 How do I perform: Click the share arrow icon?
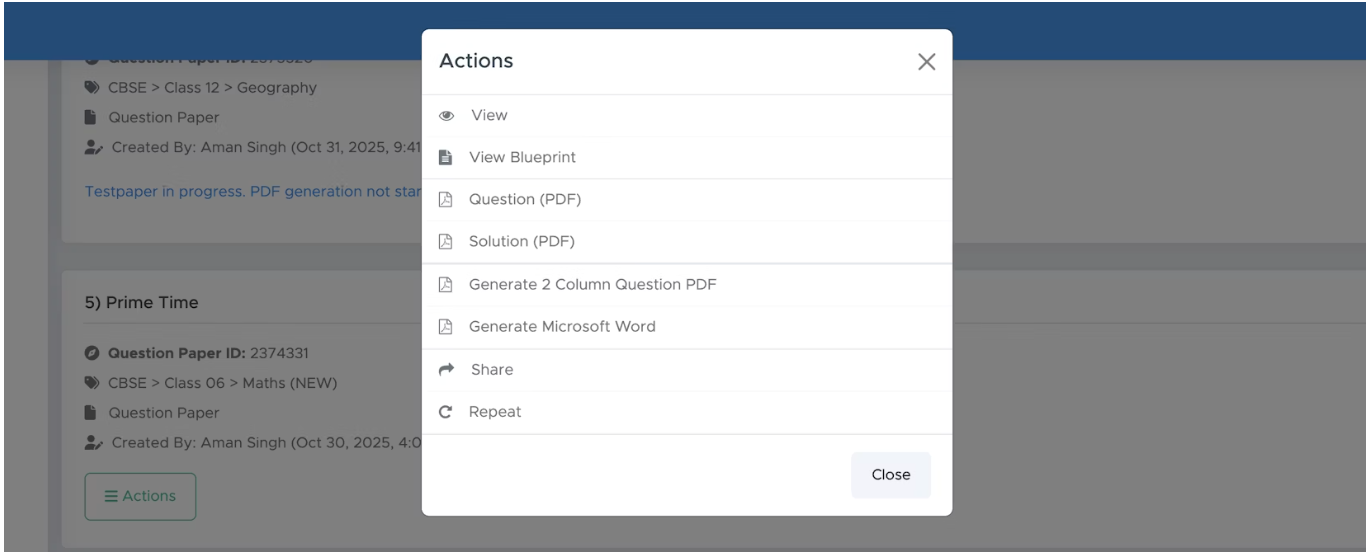446,370
